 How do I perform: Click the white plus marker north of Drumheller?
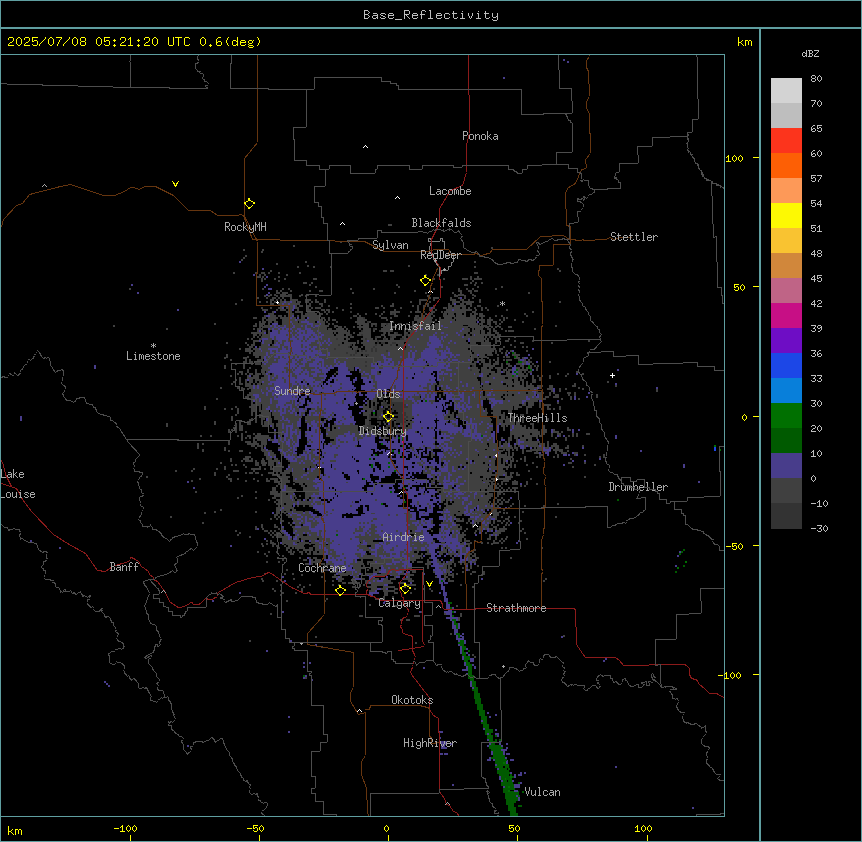pyautogui.click(x=612, y=375)
